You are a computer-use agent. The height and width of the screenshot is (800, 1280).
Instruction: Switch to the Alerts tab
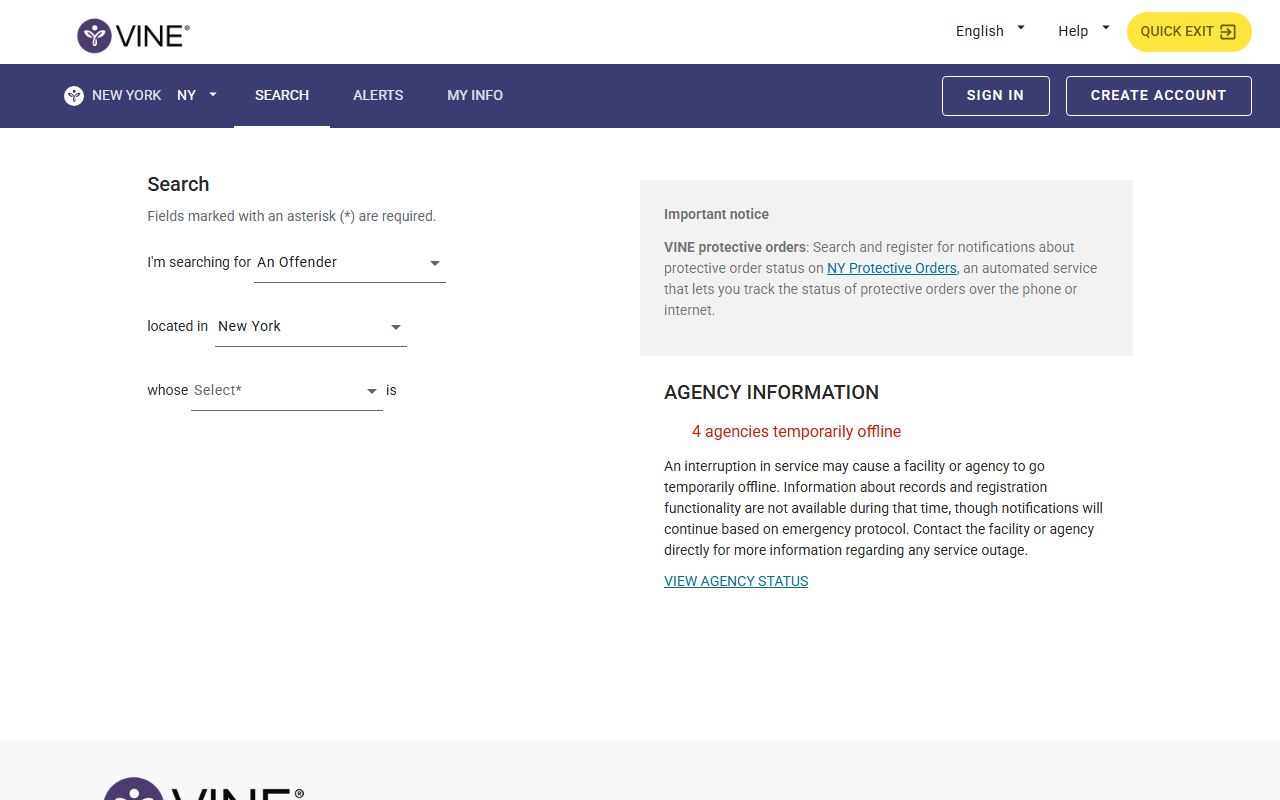point(378,96)
